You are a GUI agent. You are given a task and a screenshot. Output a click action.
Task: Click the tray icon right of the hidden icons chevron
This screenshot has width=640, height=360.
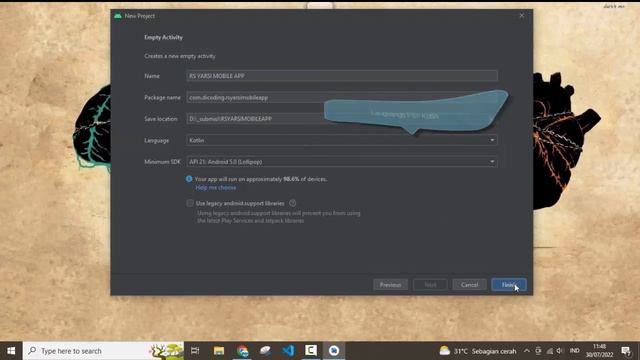coord(538,351)
